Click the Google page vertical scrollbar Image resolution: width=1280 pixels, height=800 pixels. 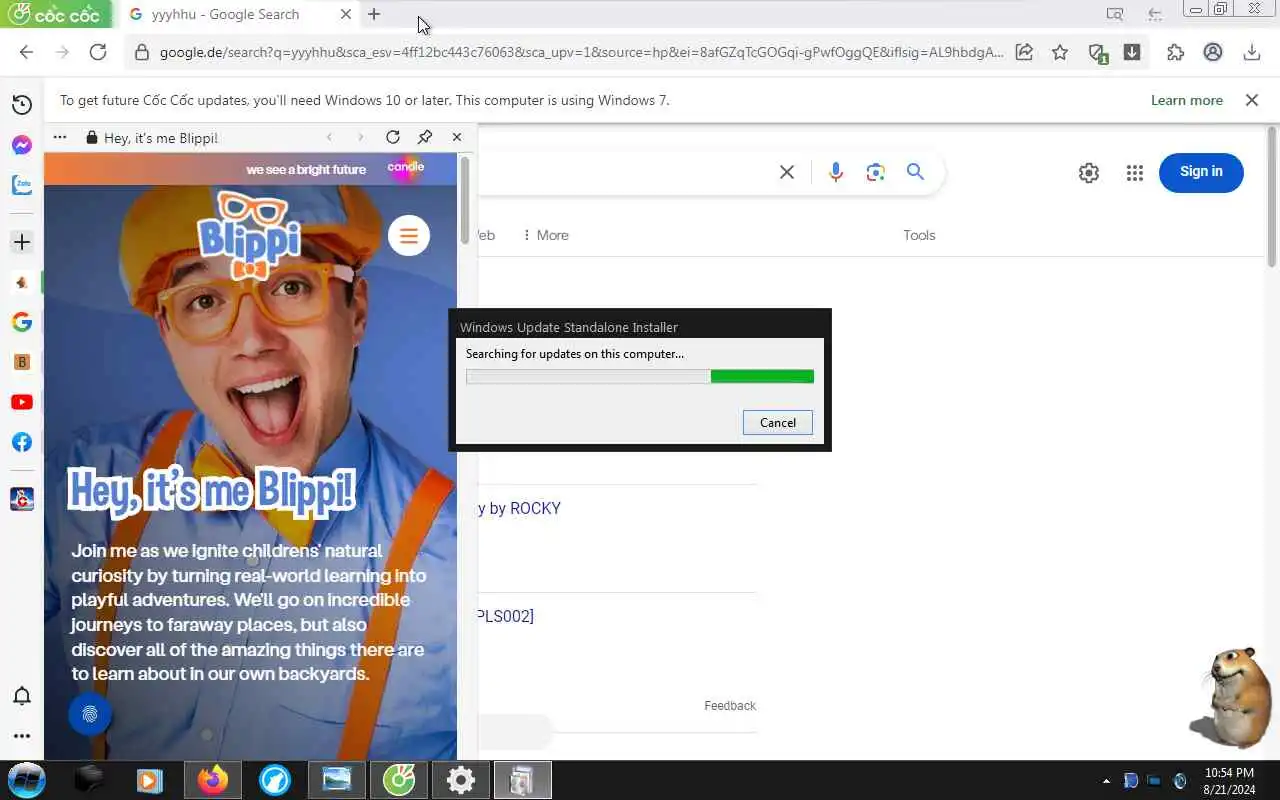click(1273, 195)
